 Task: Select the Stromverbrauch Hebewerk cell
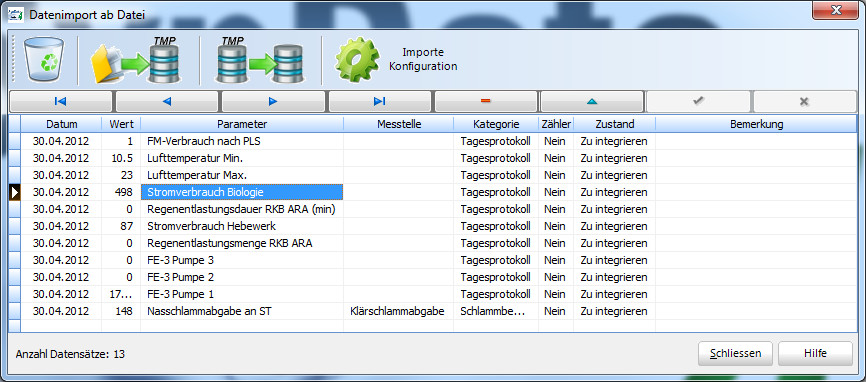tap(242, 226)
